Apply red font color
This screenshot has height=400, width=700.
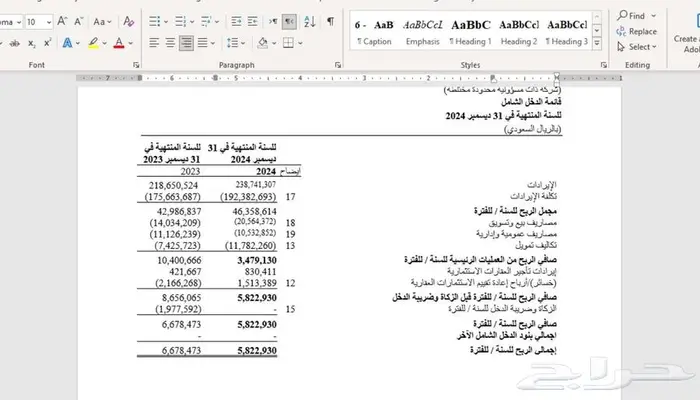(119, 43)
